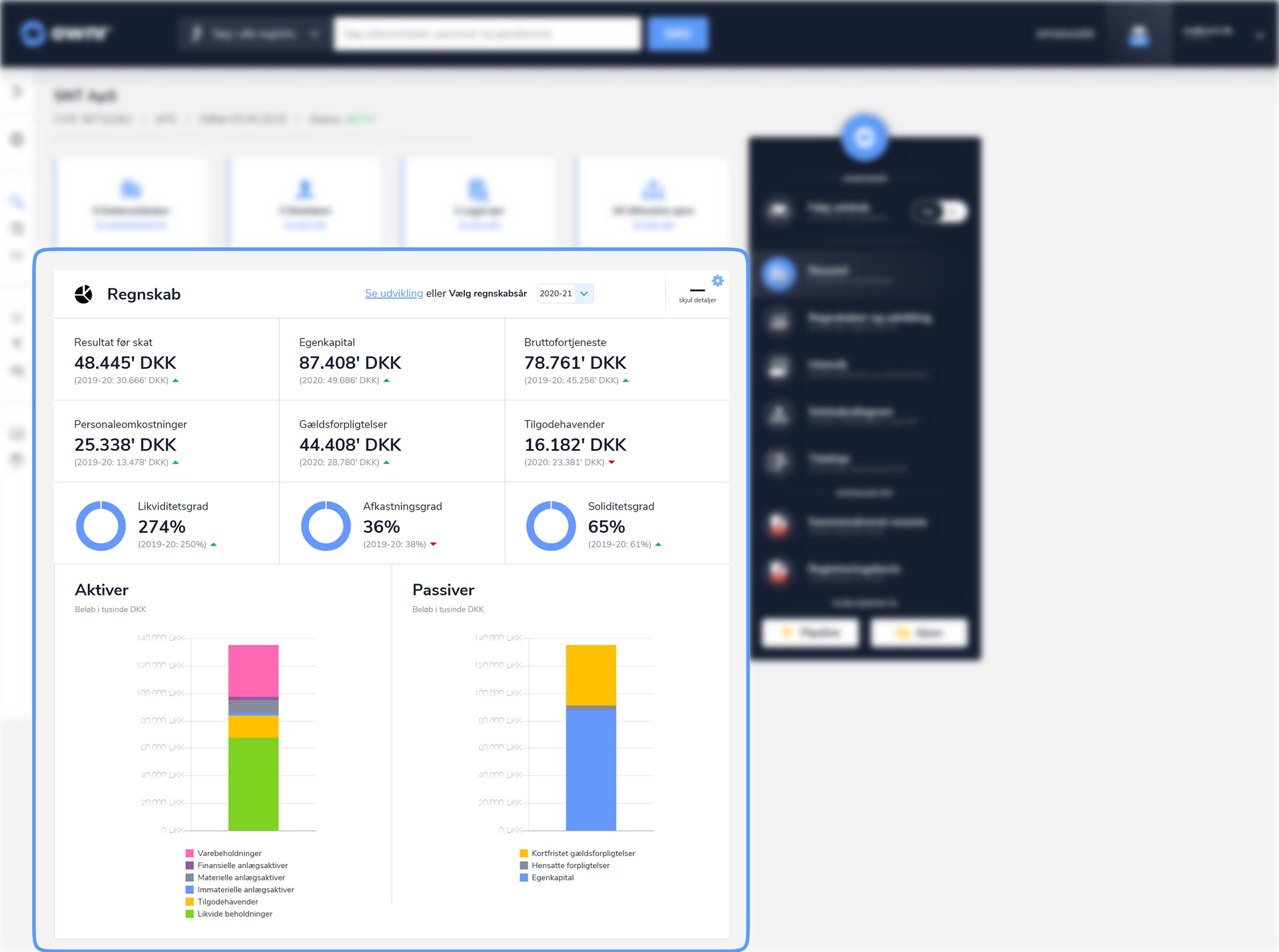Select the highlighted blue round icon in dark panel
Screen dimensions: 1279x952
point(779,273)
